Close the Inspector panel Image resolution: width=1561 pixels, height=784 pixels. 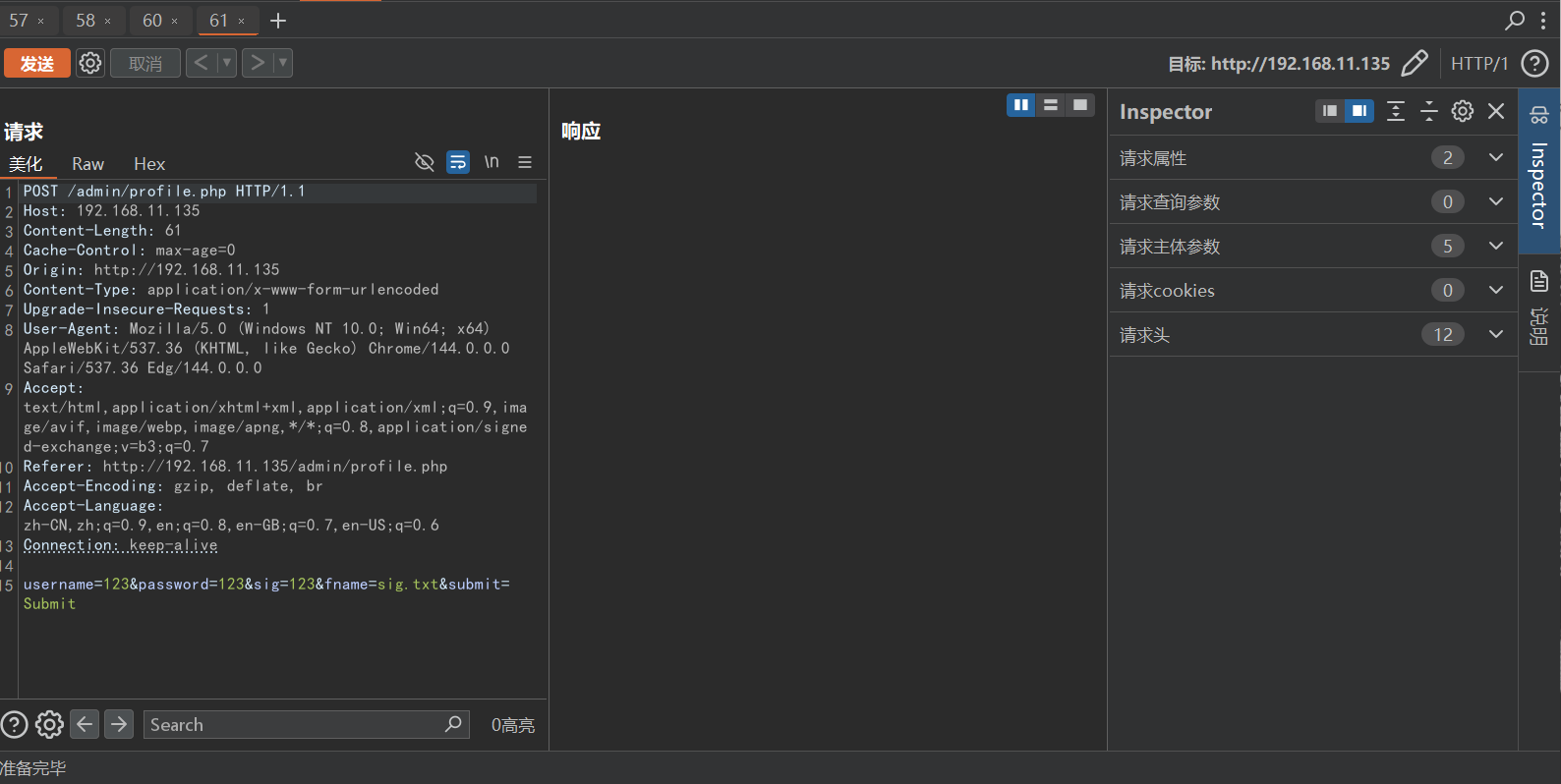click(x=1496, y=111)
